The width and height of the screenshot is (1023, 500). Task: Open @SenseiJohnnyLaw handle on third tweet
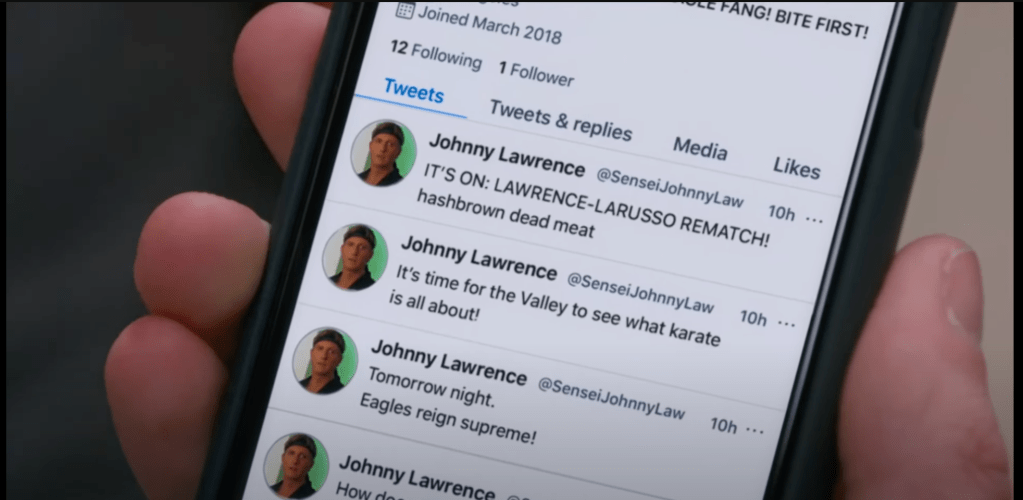point(611,398)
